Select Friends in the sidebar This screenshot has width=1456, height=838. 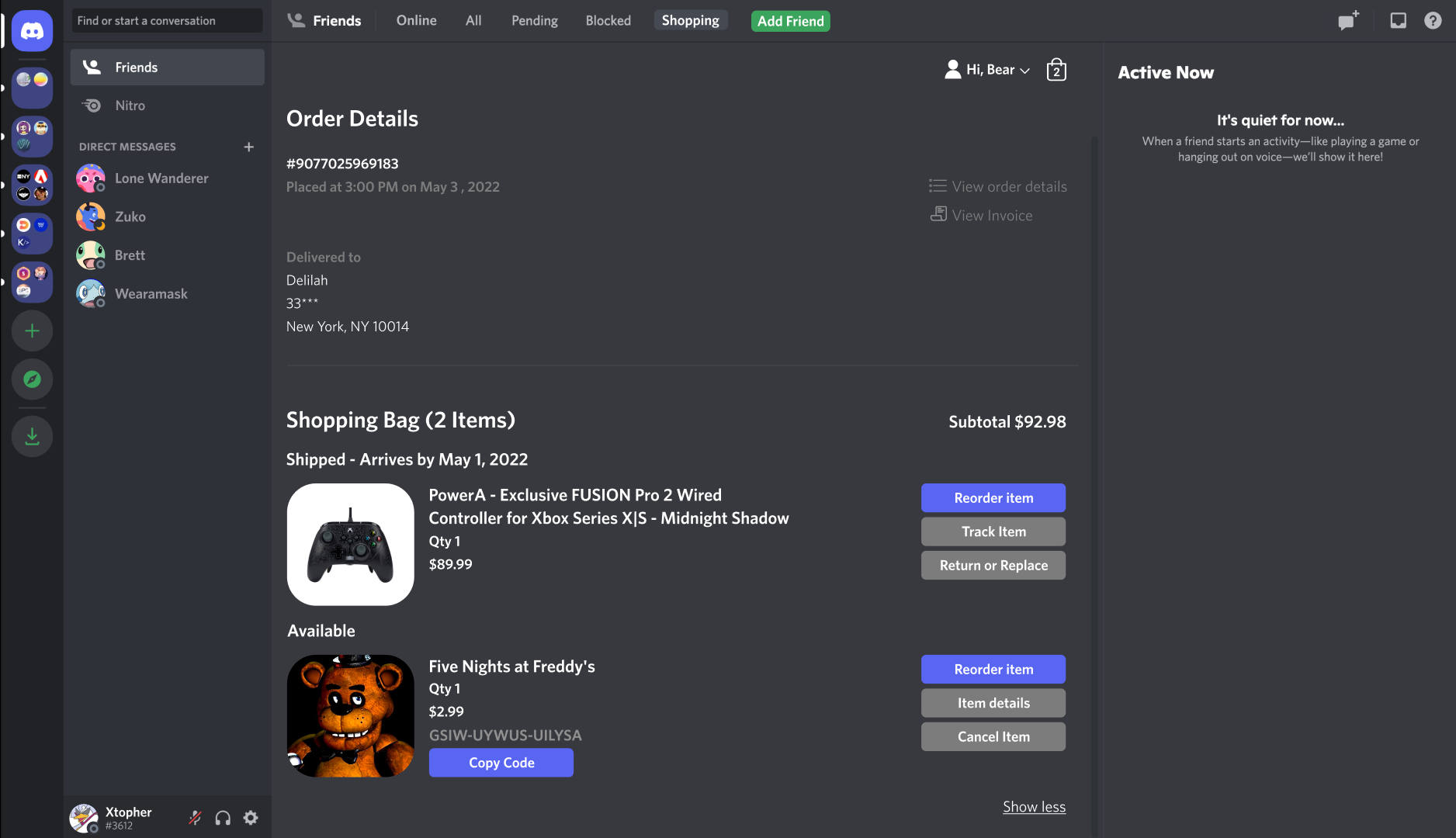coord(168,68)
